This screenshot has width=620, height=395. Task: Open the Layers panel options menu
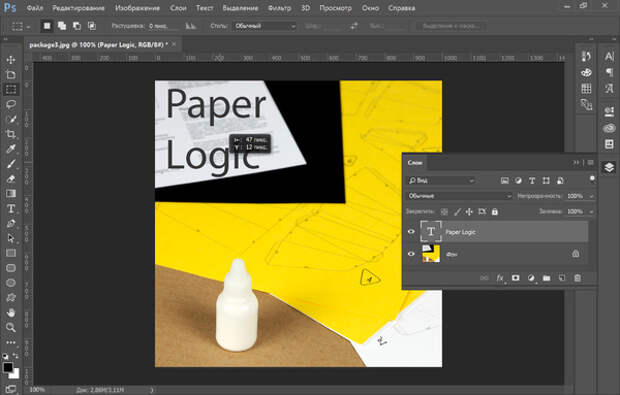pyautogui.click(x=590, y=163)
